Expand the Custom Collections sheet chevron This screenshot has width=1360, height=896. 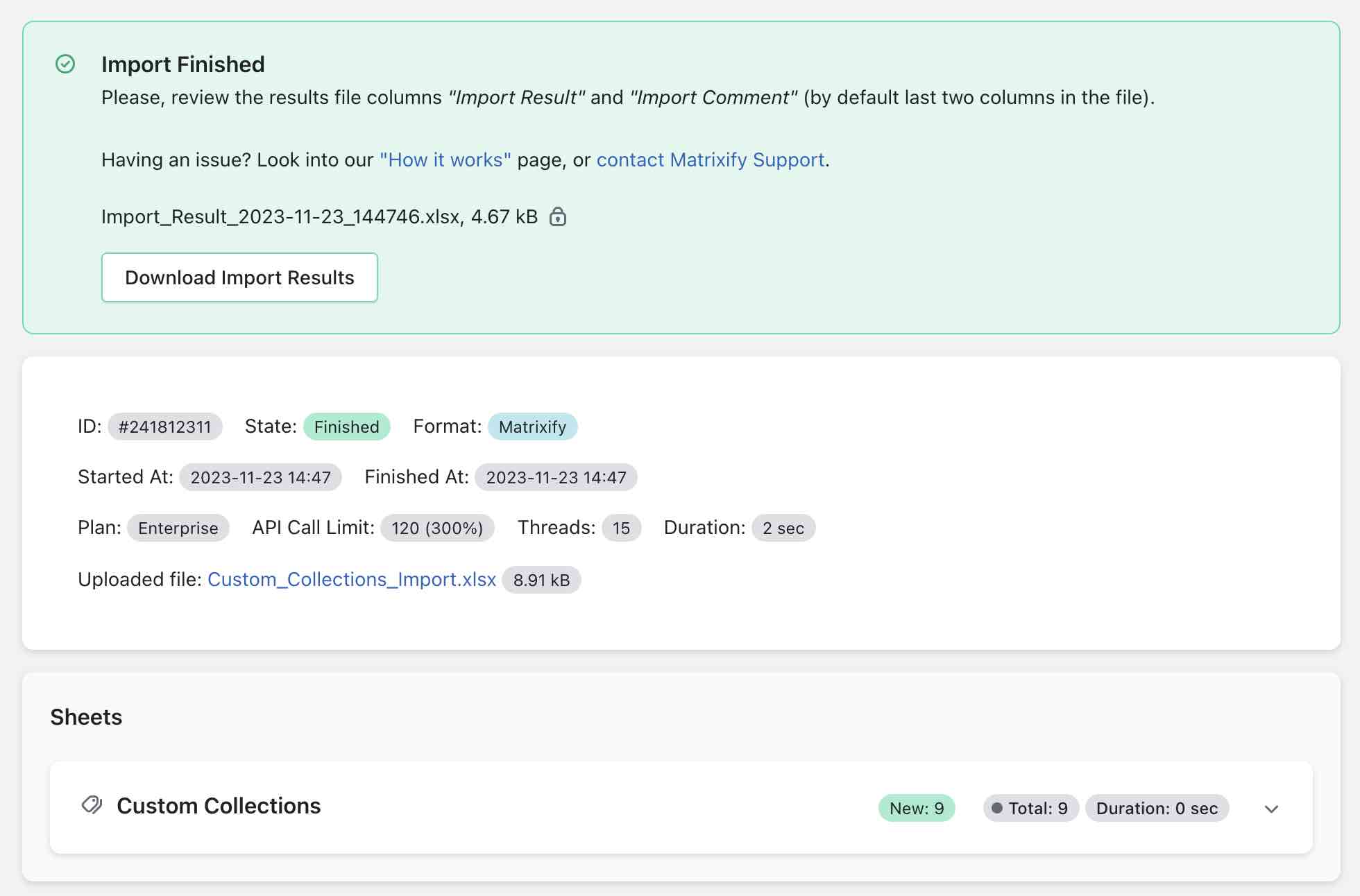[x=1271, y=809]
